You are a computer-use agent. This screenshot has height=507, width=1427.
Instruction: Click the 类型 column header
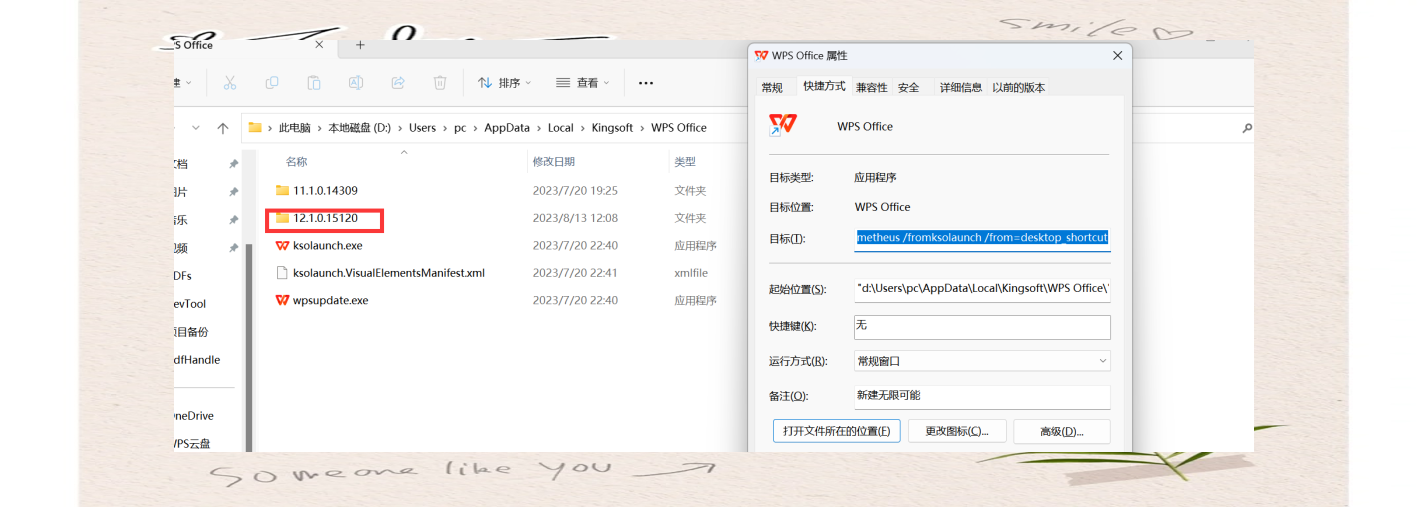pyautogui.click(x=684, y=161)
